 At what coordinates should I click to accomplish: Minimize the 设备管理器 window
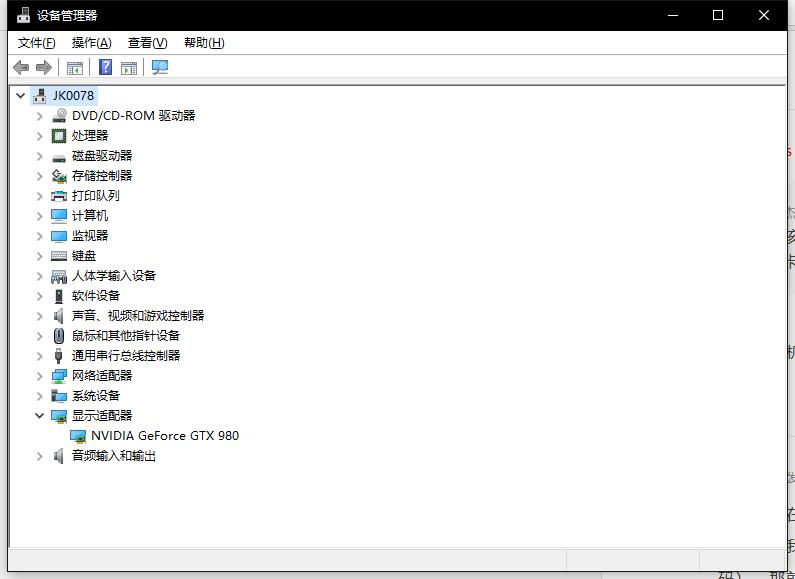(x=673, y=15)
